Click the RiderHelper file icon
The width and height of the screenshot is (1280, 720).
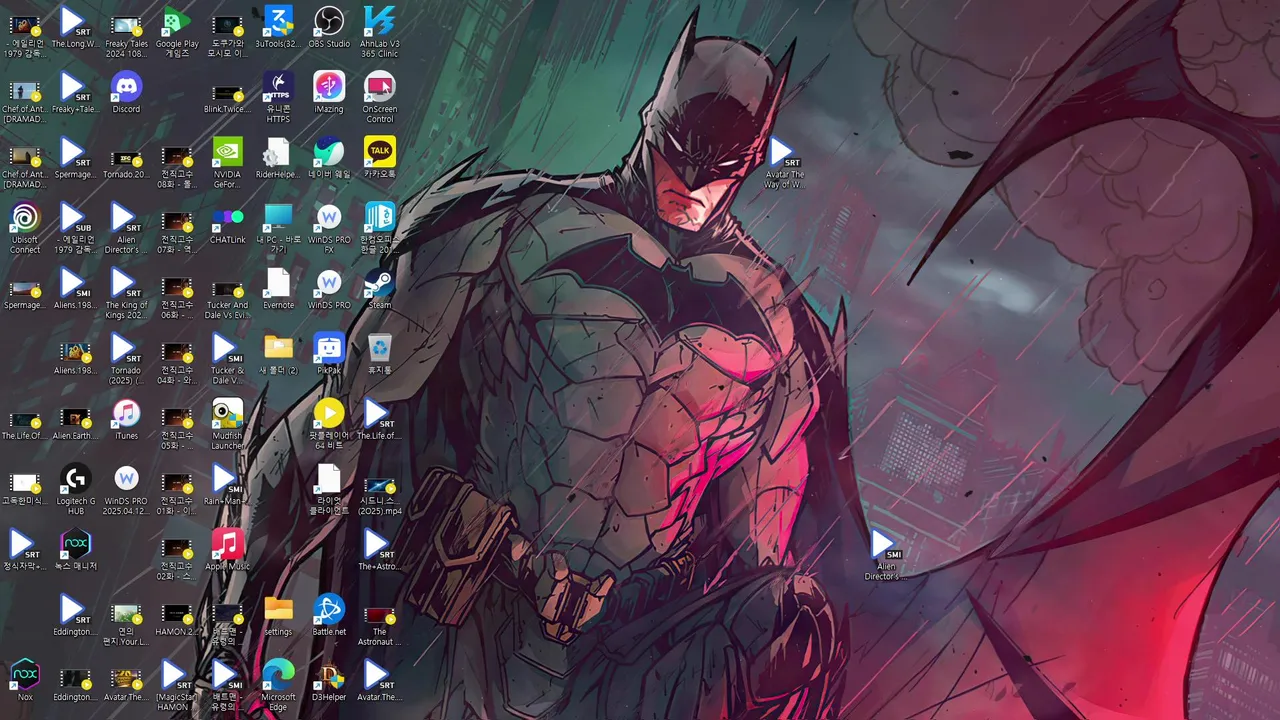click(x=278, y=159)
